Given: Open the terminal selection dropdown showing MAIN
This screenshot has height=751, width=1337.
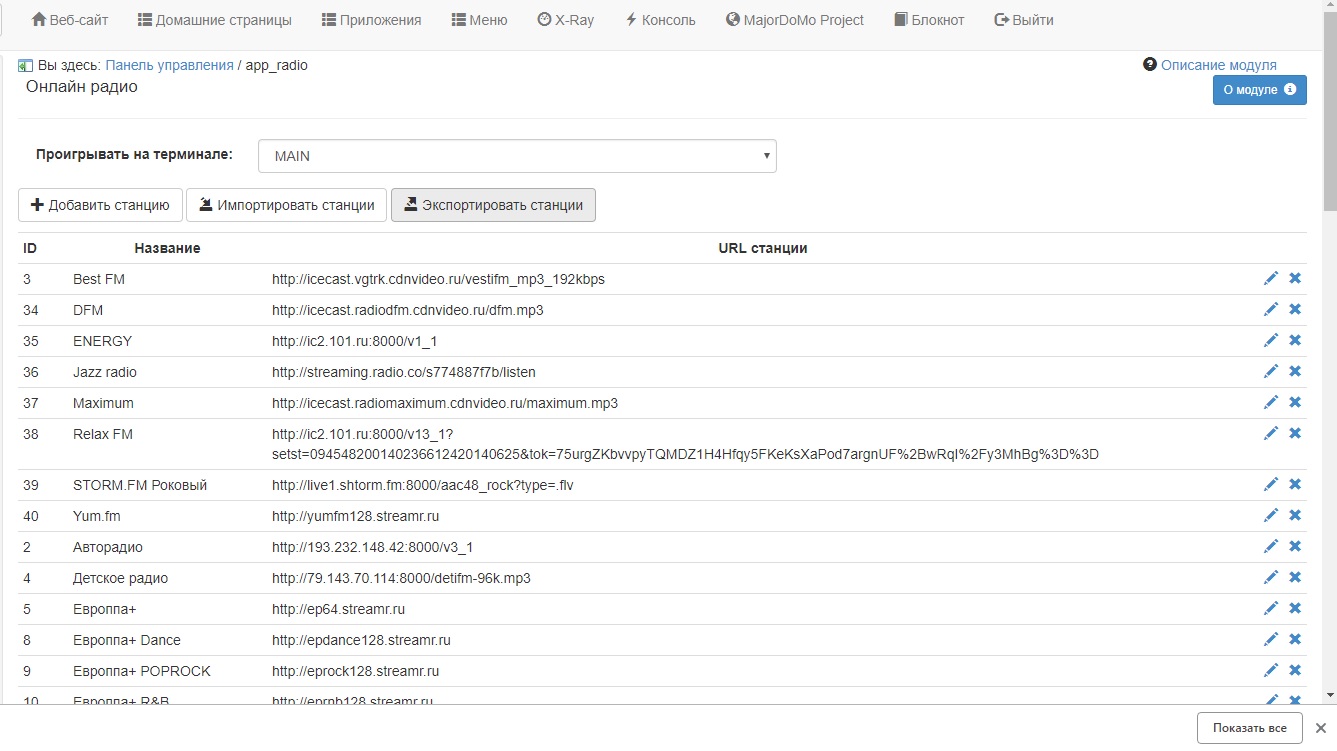Looking at the screenshot, I should point(517,156).
